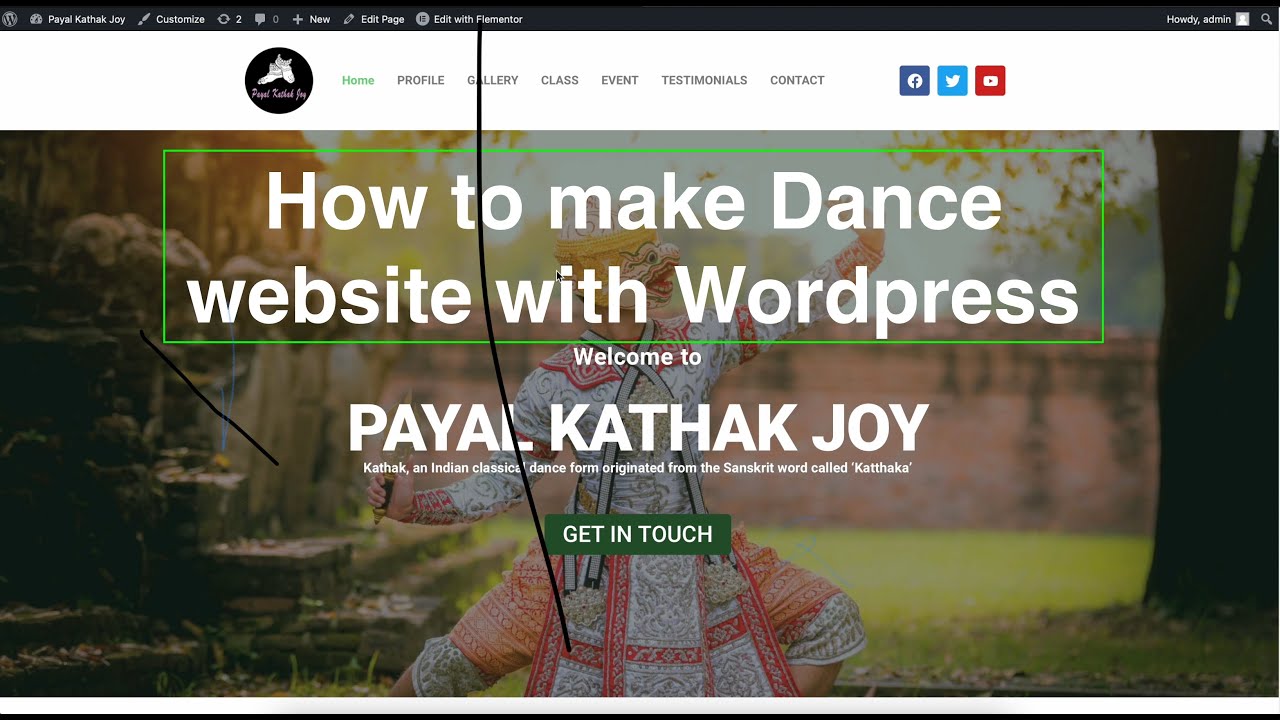This screenshot has height=720, width=1280.
Task: Click Edit Page in the admin bar
Action: point(374,19)
